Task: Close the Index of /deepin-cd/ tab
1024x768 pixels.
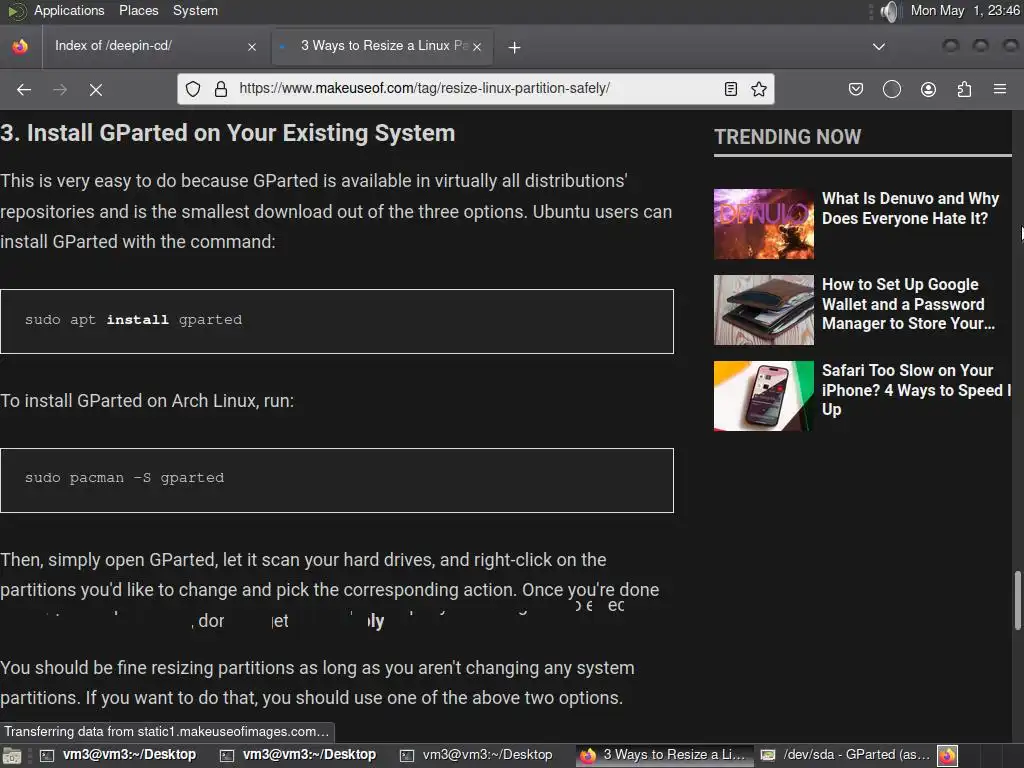Action: click(252, 47)
